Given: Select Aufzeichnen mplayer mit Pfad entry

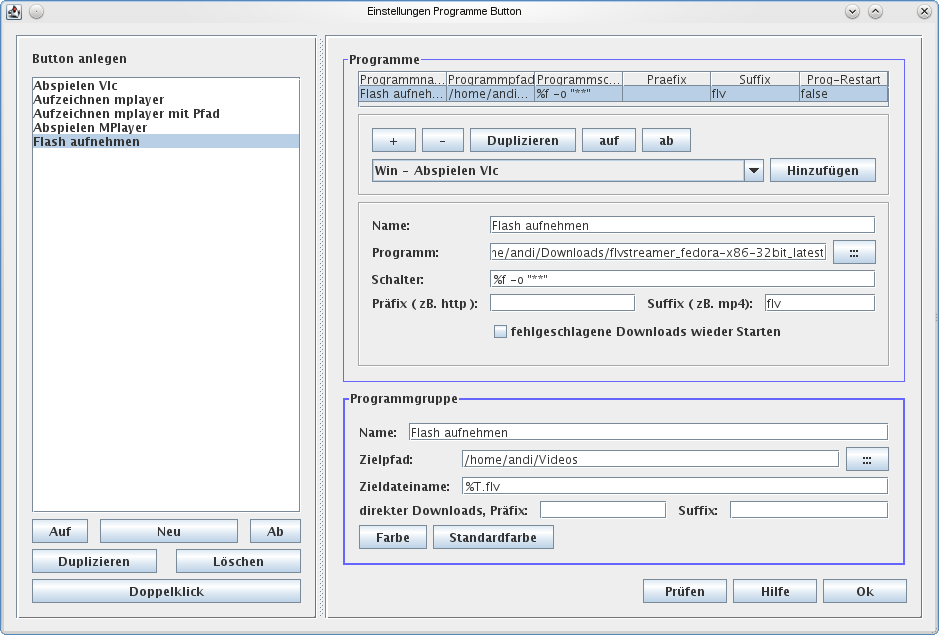Looking at the screenshot, I should [126, 114].
